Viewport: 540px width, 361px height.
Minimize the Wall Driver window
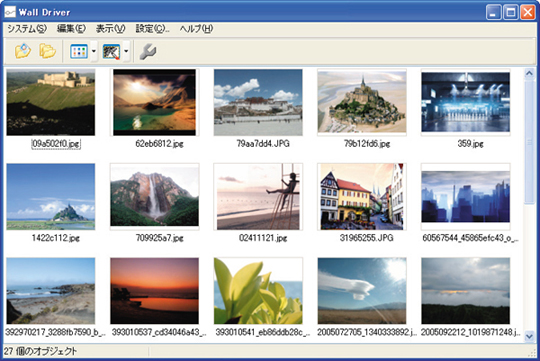point(494,13)
